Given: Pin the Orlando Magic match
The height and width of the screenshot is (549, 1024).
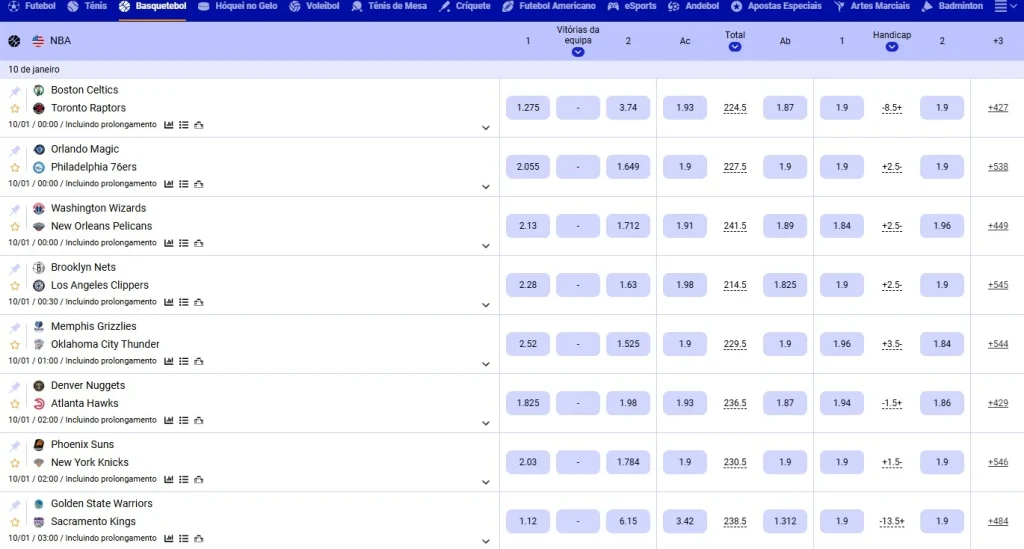Looking at the screenshot, I should pyautogui.click(x=14, y=151).
